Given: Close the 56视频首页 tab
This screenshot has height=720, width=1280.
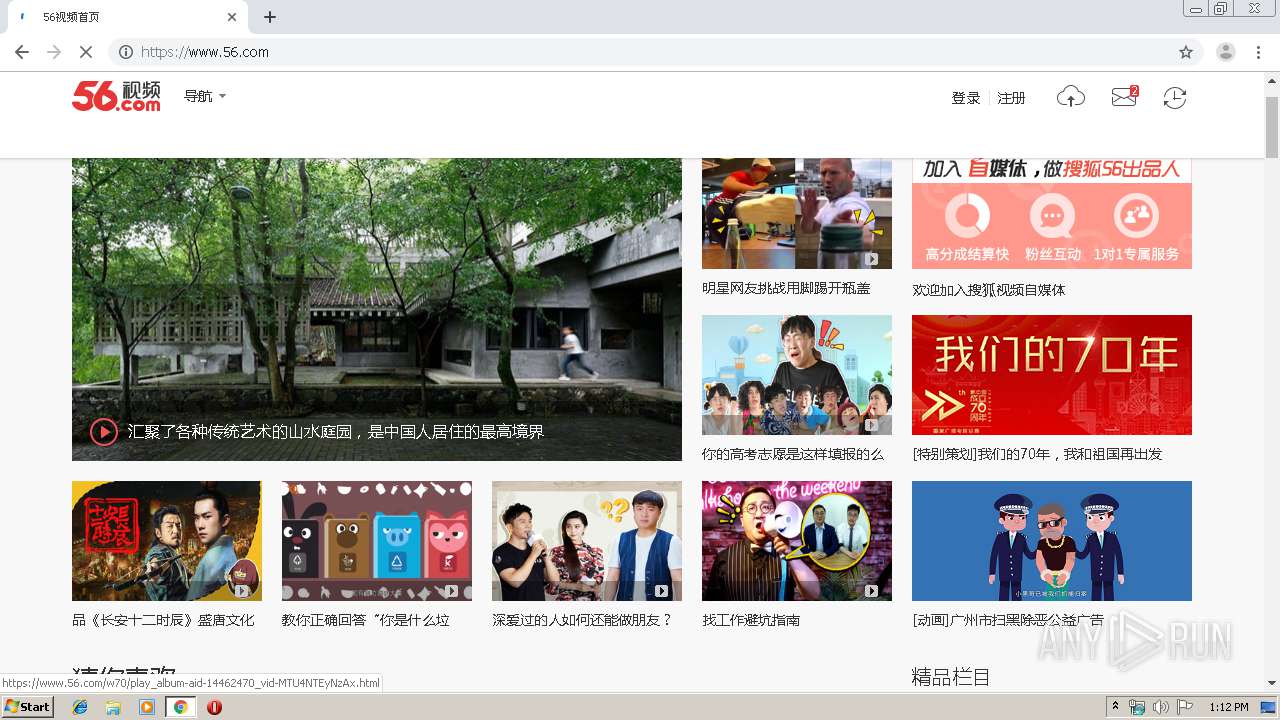Looking at the screenshot, I should pos(232,17).
